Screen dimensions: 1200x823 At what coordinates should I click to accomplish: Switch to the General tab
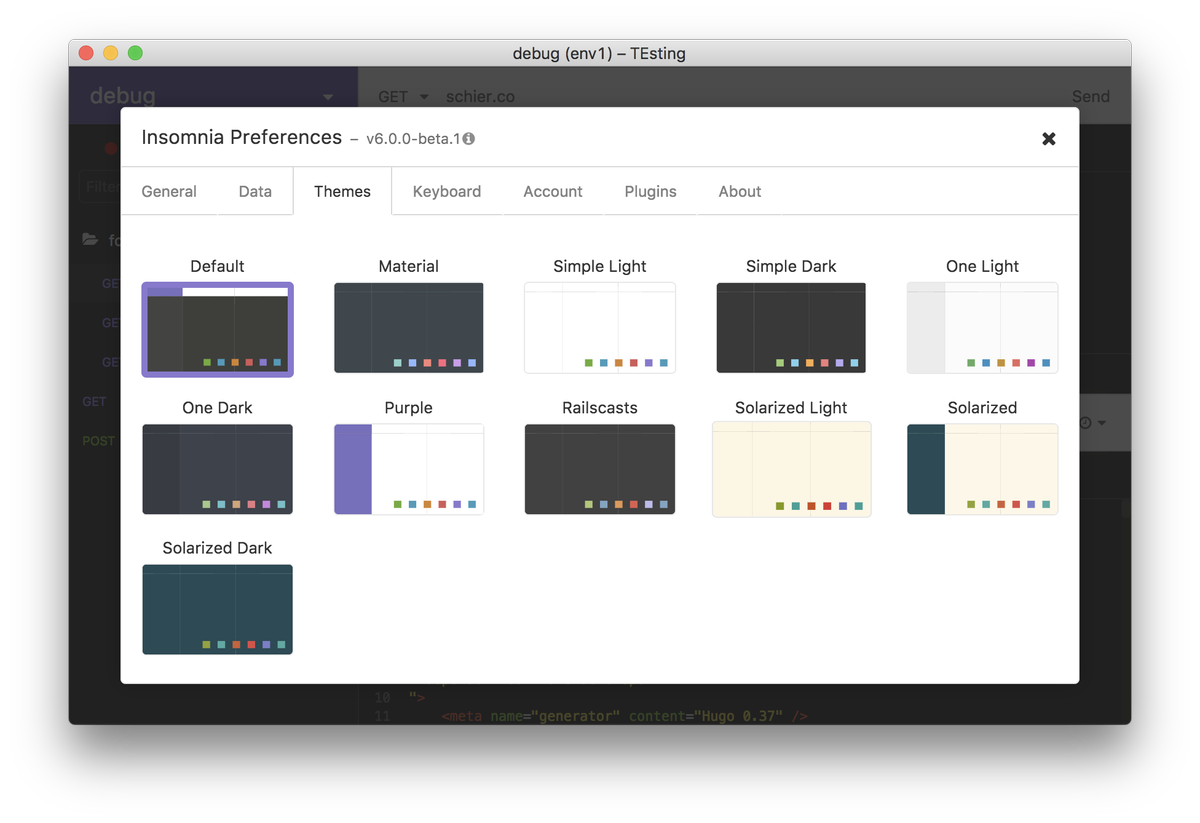click(169, 191)
